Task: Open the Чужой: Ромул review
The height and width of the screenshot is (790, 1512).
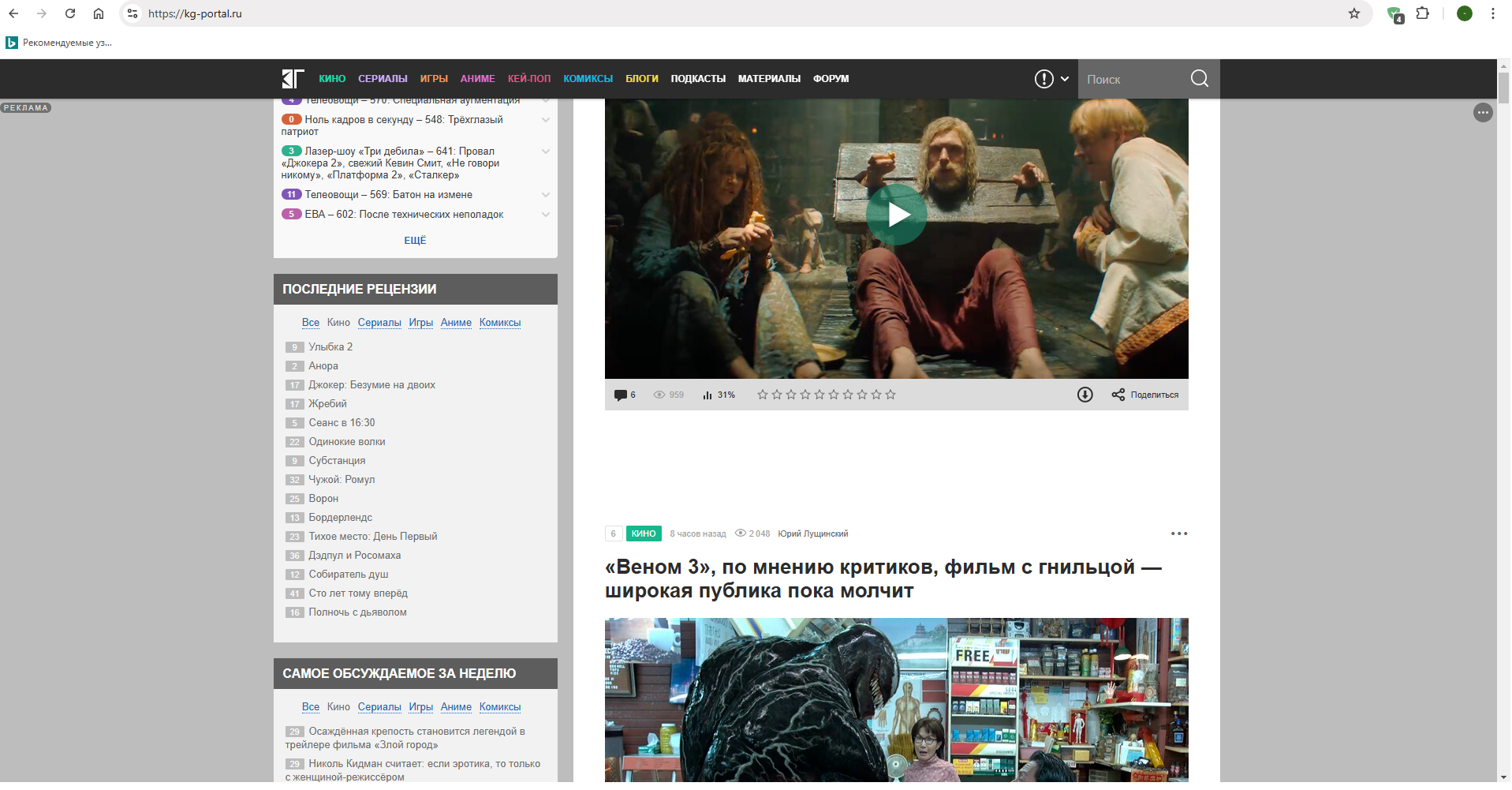Action: tap(342, 480)
